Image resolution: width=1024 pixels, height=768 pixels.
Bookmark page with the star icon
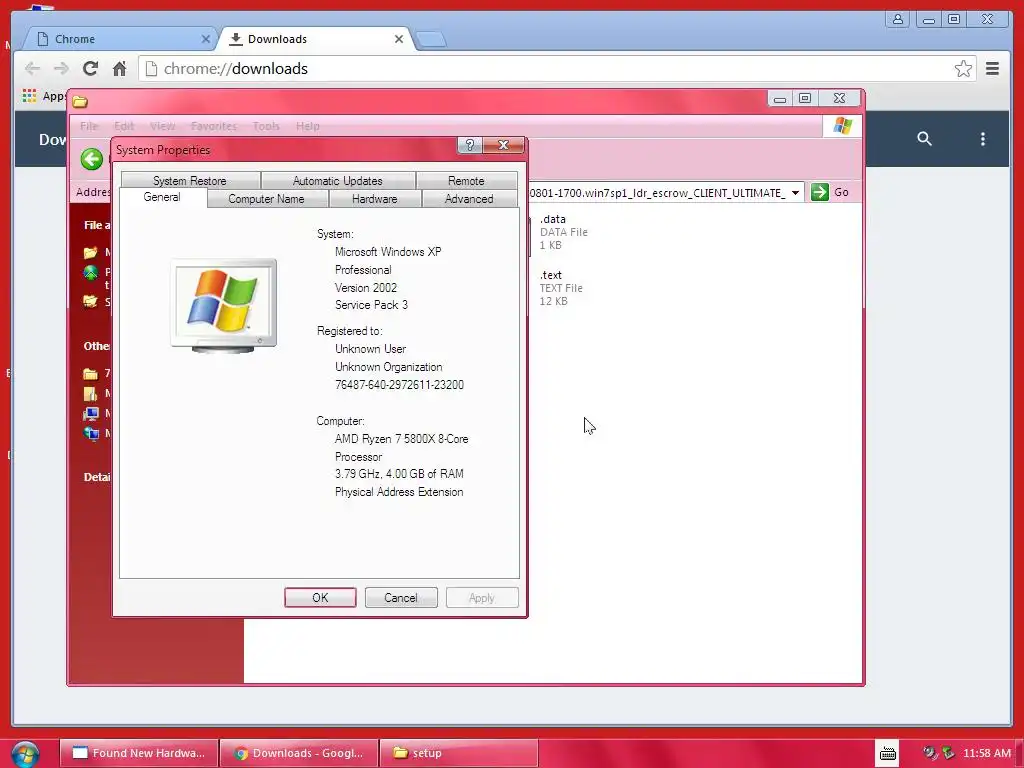963,69
